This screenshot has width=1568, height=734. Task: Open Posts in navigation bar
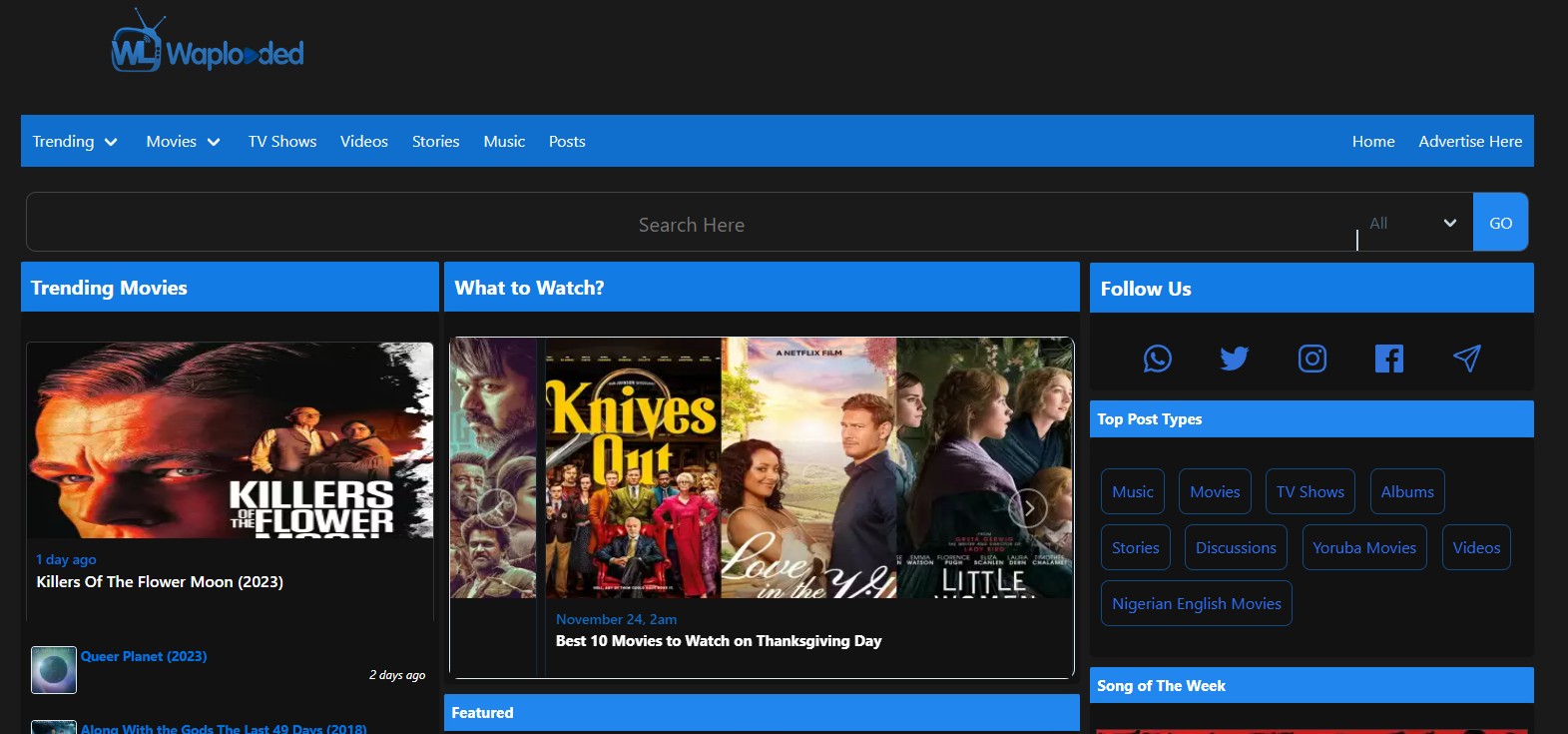tap(567, 142)
